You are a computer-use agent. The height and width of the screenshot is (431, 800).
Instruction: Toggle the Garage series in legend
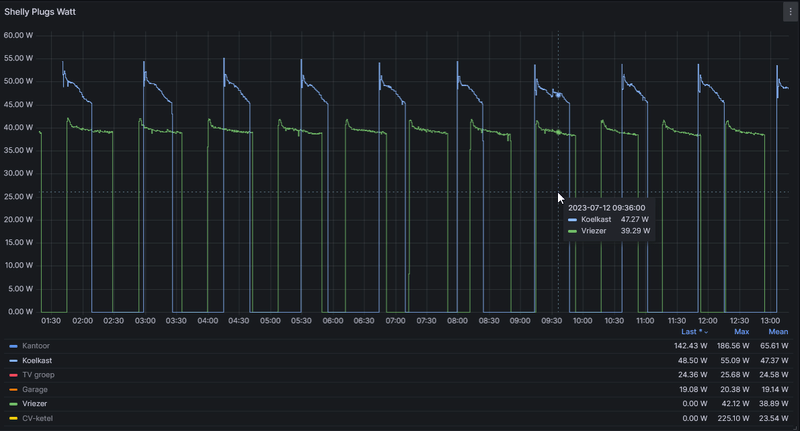click(35, 390)
